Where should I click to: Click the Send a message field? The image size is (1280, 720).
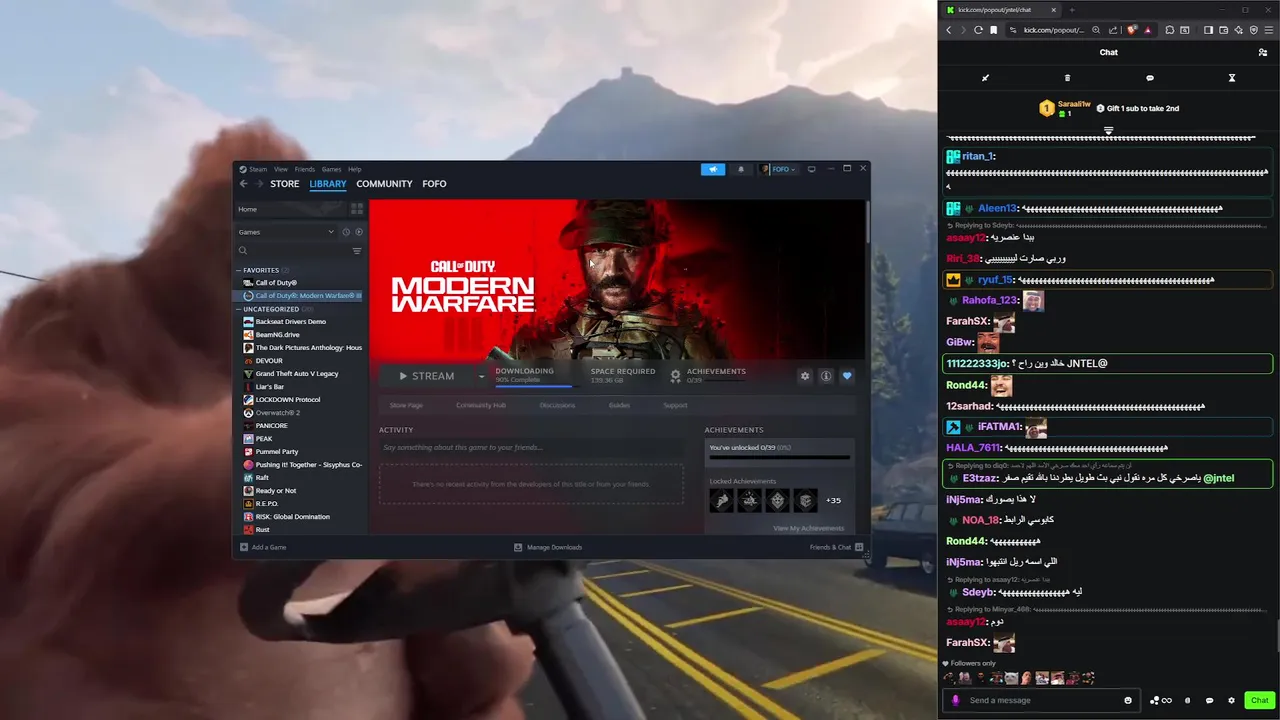[x=1040, y=700]
